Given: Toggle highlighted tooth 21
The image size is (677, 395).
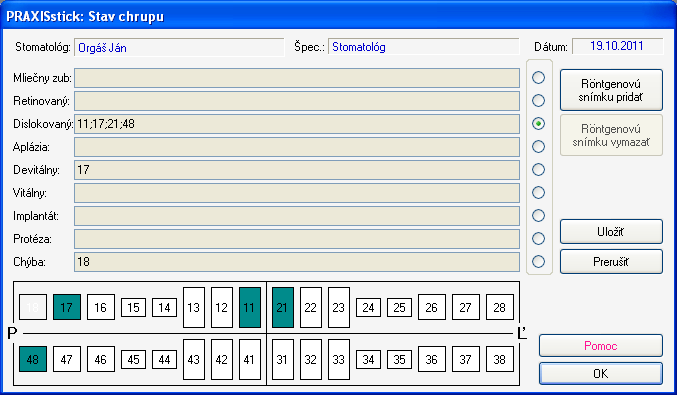Looking at the screenshot, I should (x=283, y=307).
